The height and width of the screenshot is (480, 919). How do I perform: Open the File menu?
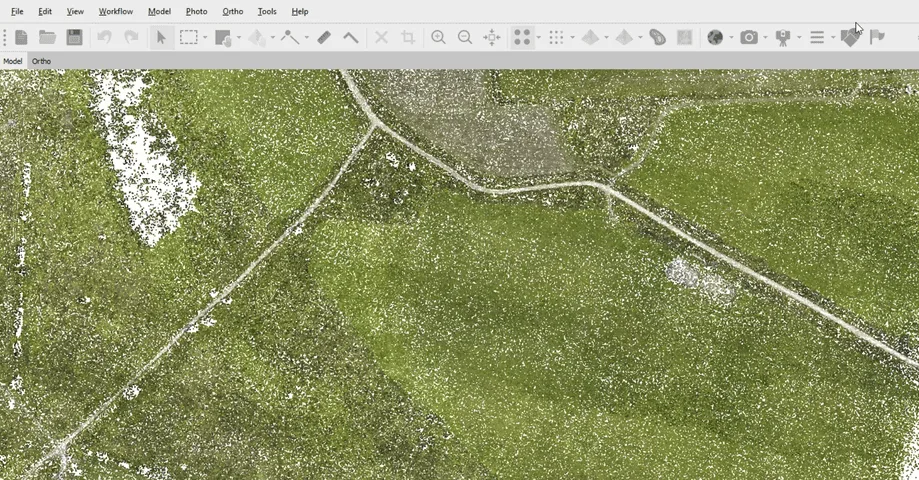tap(17, 11)
